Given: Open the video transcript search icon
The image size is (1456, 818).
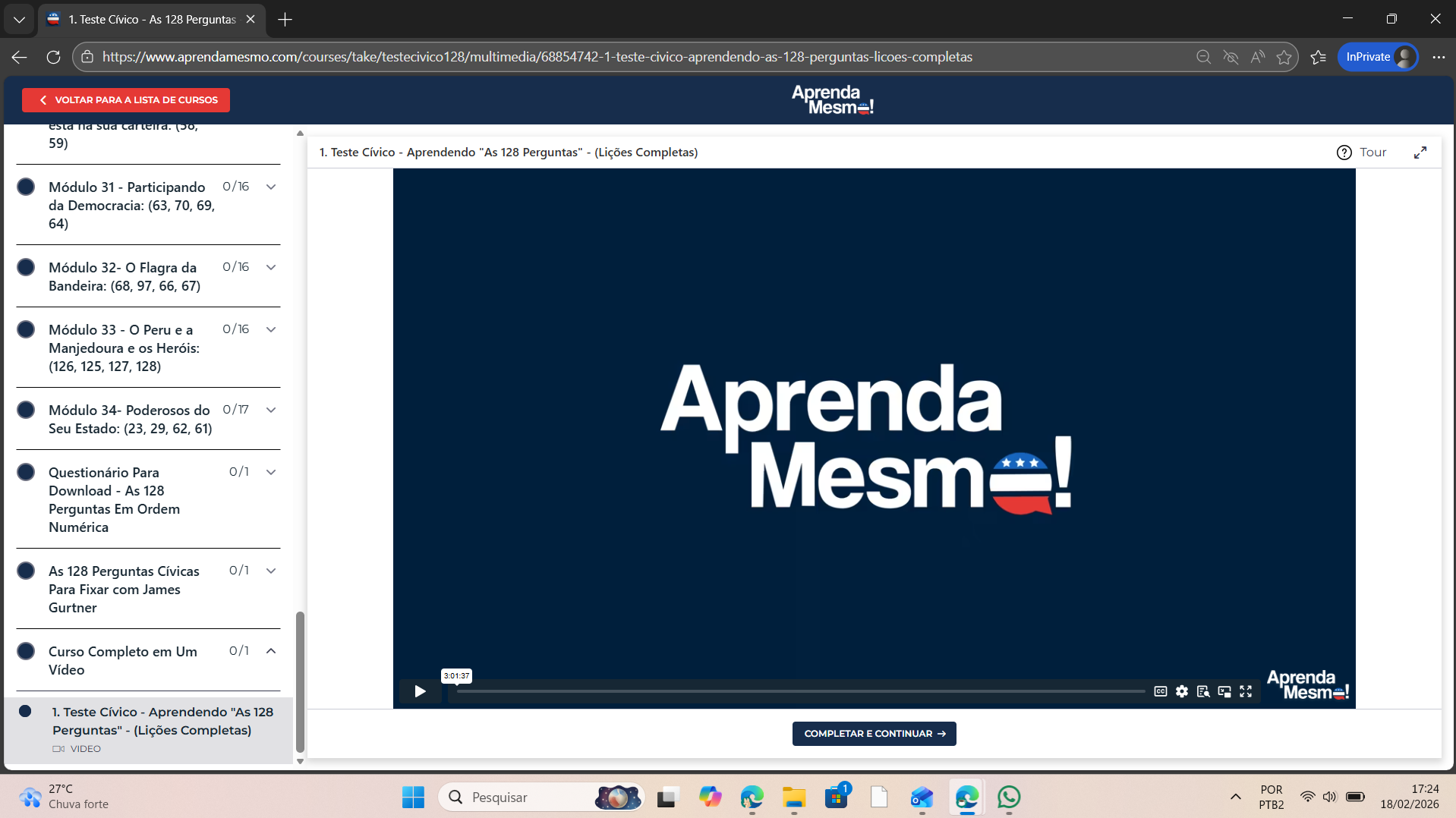Looking at the screenshot, I should 1203,691.
